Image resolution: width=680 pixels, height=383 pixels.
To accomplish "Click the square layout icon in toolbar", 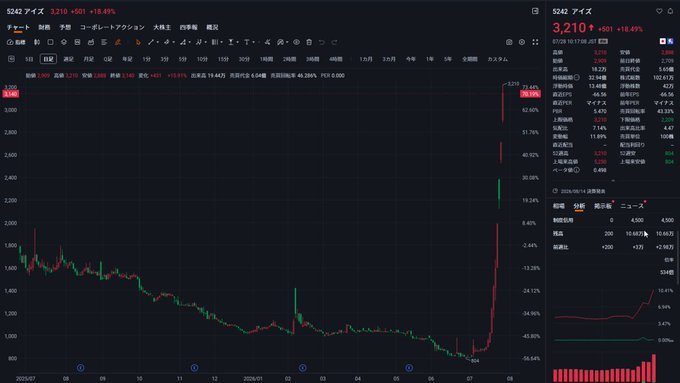I will click(50, 42).
